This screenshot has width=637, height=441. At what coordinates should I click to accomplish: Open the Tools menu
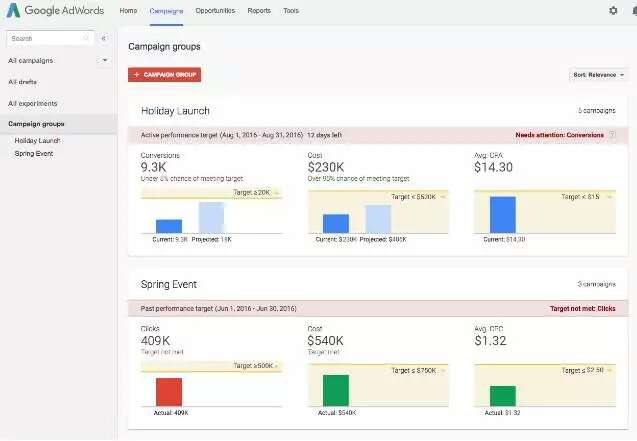[290, 10]
